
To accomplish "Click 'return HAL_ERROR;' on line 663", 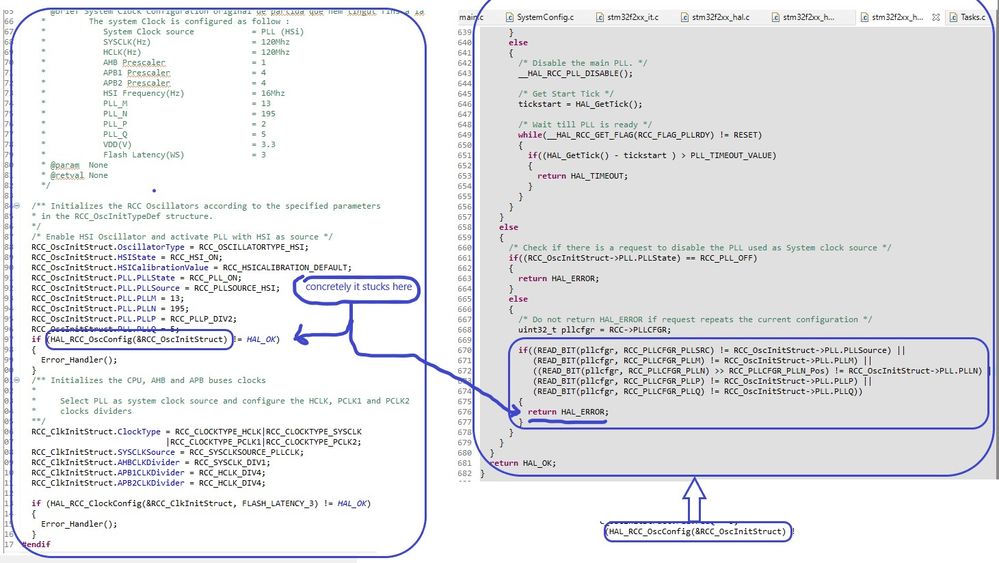I will pos(558,278).
